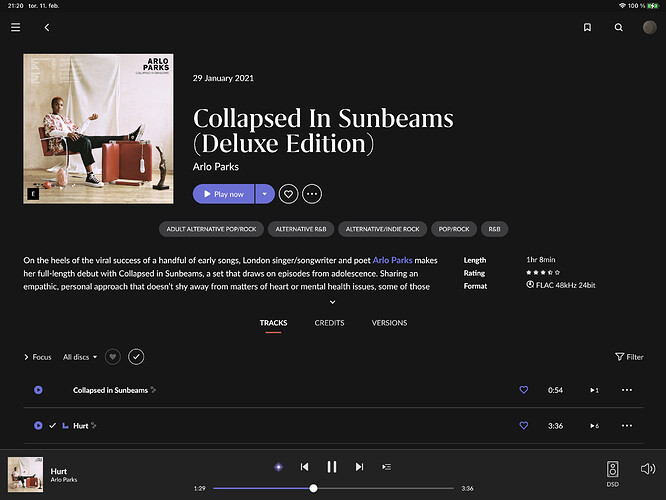Open the Arlo Parks link in the description
This screenshot has width=666, height=500.
[x=392, y=260]
